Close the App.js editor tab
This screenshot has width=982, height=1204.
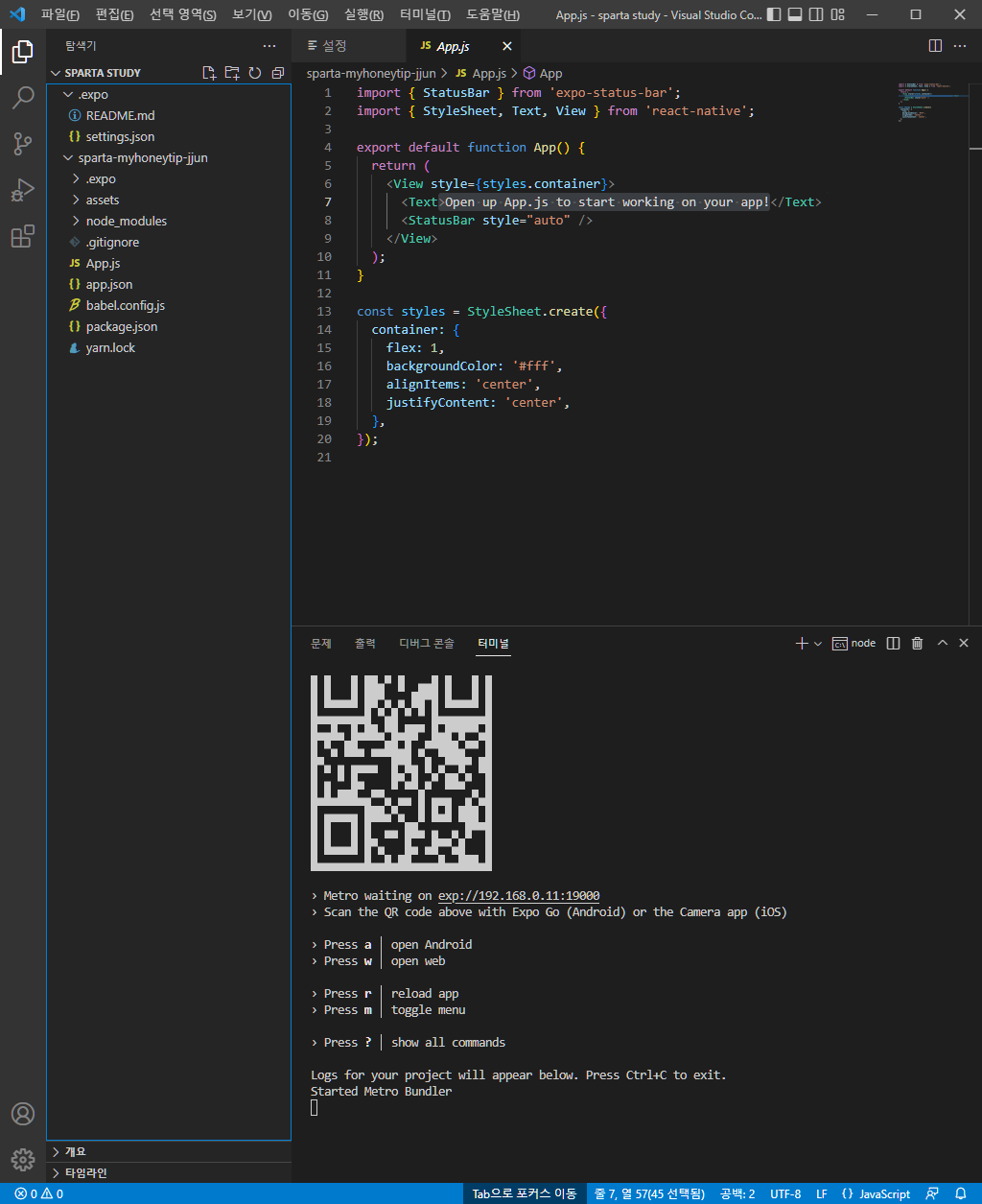[507, 46]
